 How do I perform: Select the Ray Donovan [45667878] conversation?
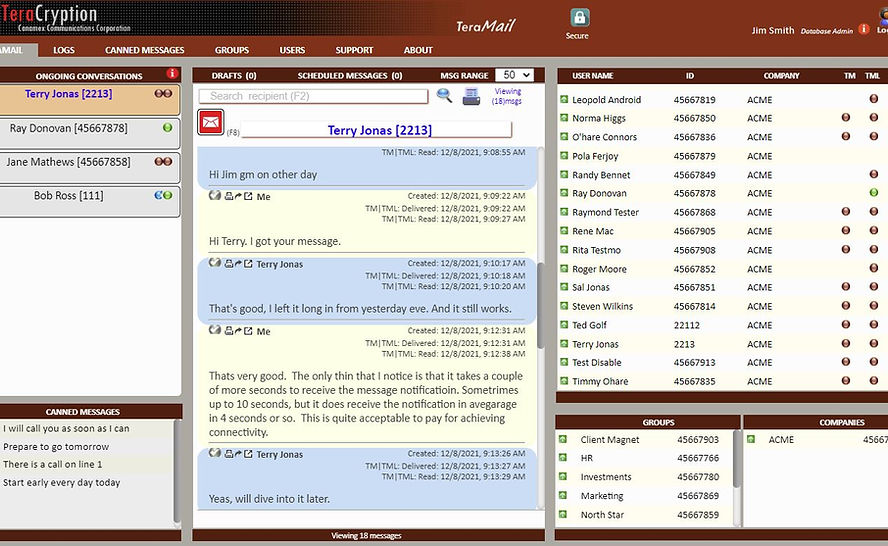[x=90, y=133]
